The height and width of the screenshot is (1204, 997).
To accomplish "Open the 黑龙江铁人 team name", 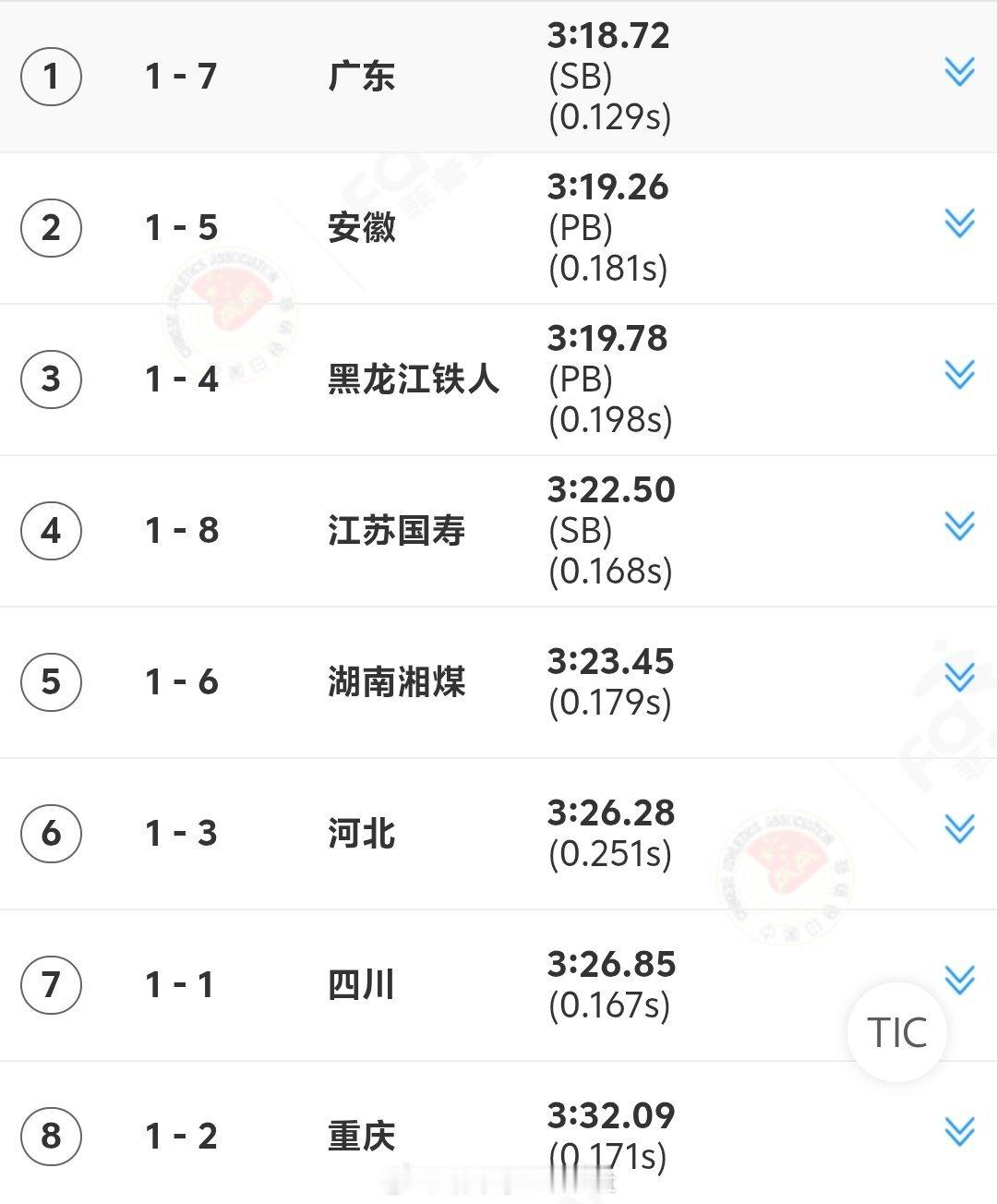I will [414, 379].
